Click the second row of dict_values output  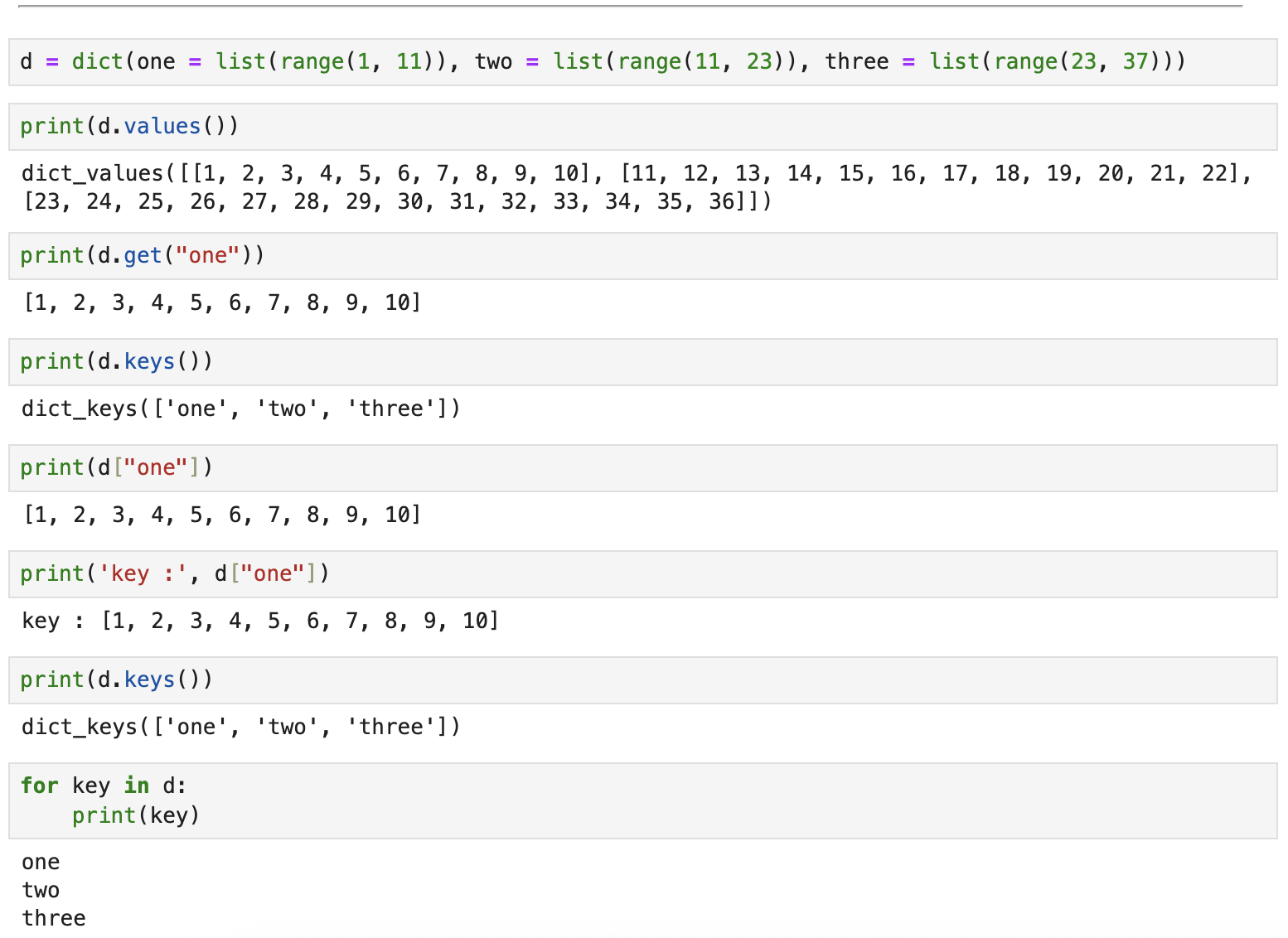click(397, 201)
